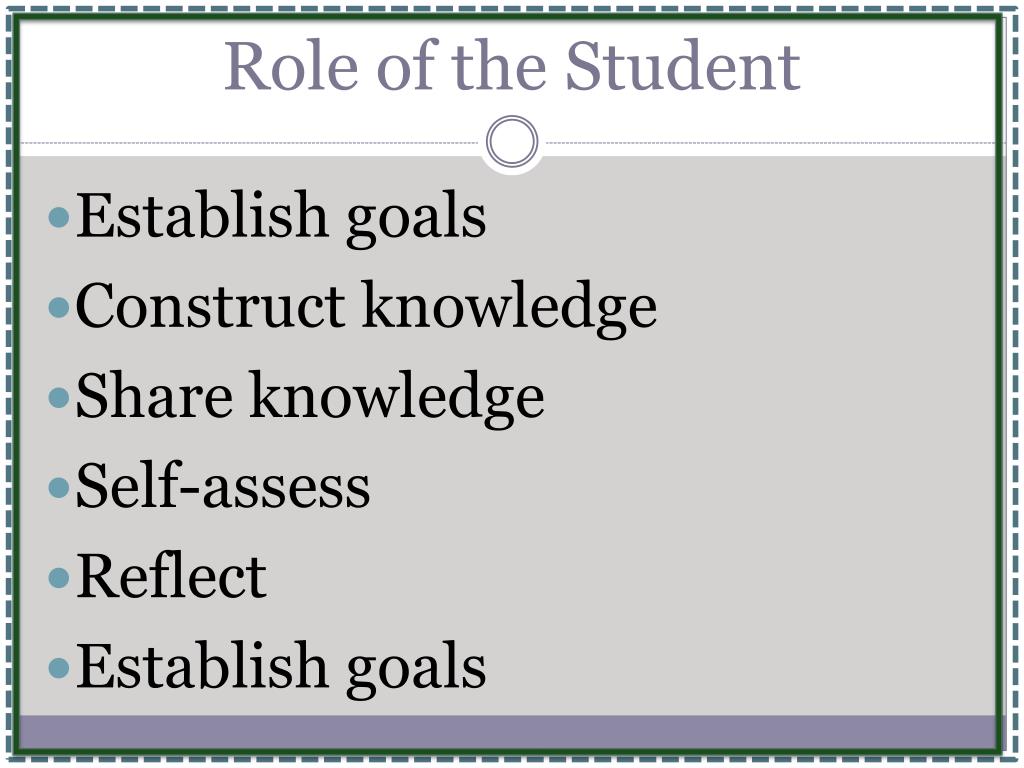Click Establish goals text just below the divider
This screenshot has width=1024, height=768.
pyautogui.click(x=281, y=218)
